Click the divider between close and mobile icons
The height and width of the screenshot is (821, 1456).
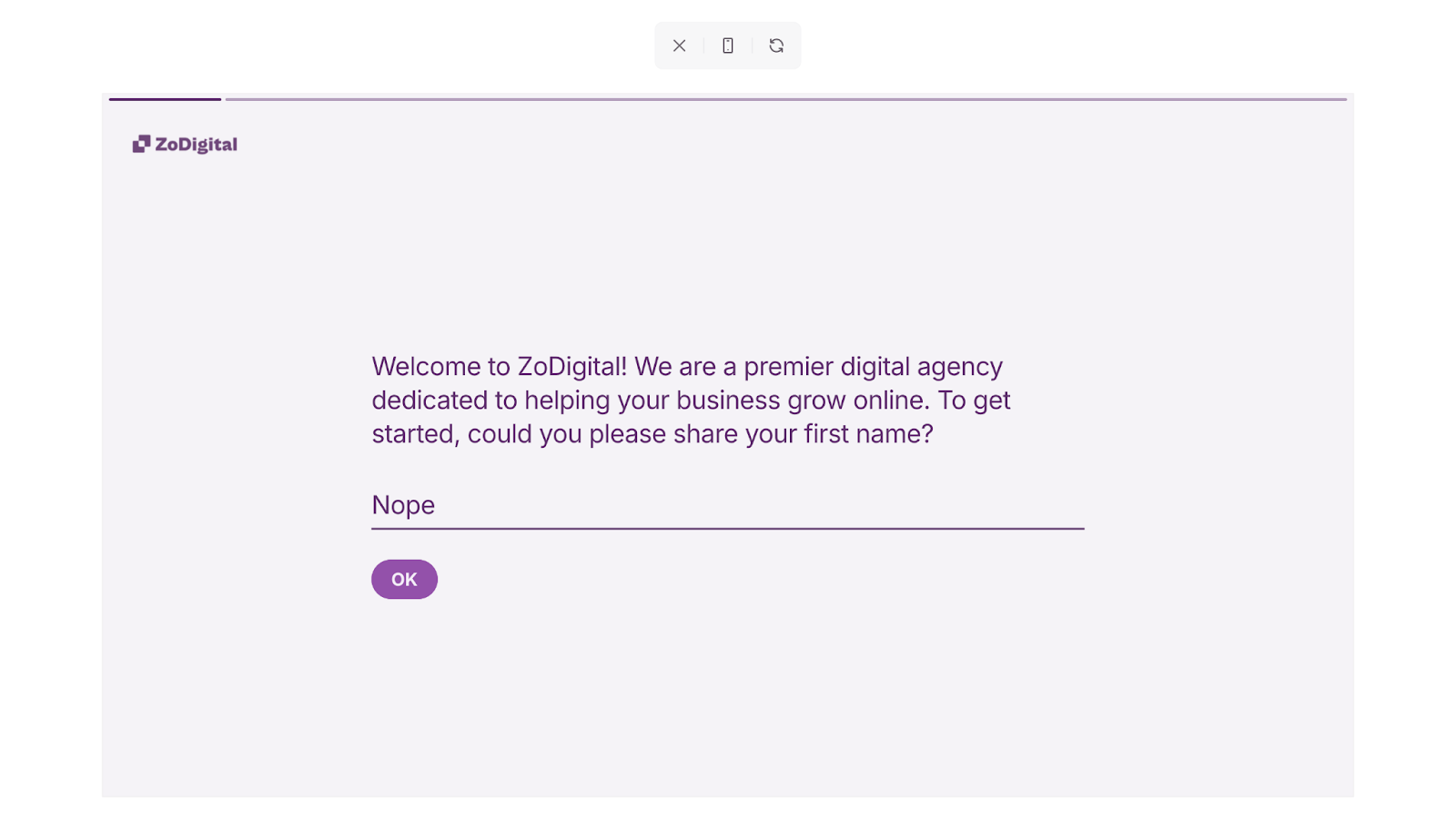click(x=703, y=46)
